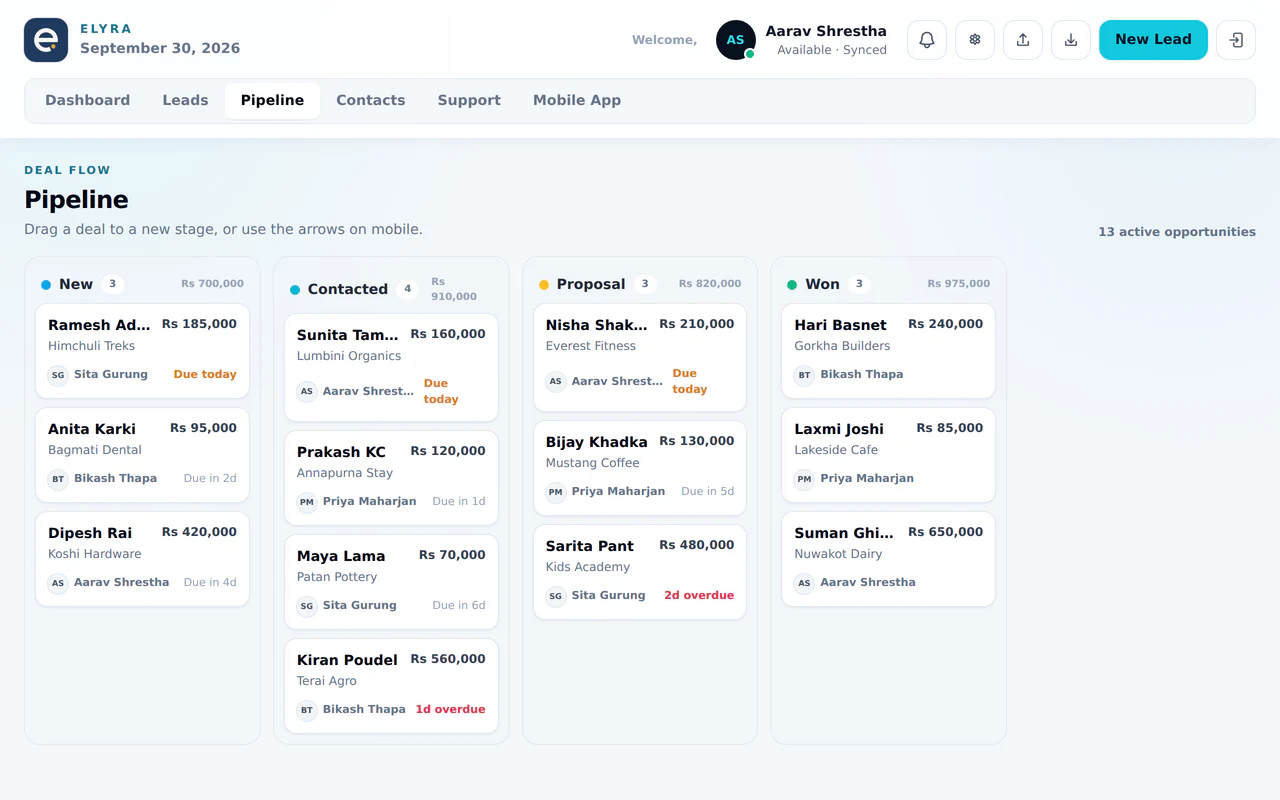
Task: Click AS avatar on Dipesh Rai card
Action: tap(58, 583)
